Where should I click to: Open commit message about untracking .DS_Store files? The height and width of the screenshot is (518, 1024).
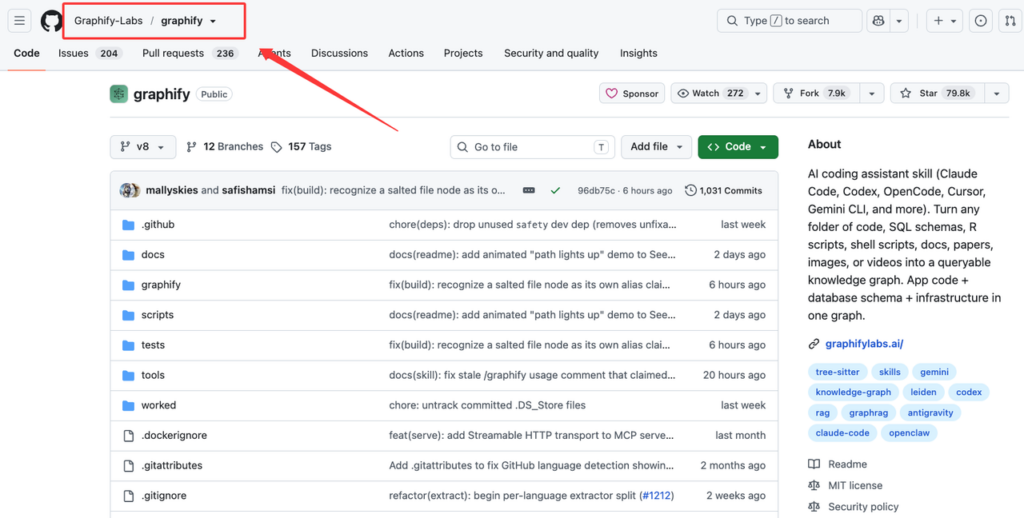[x=487, y=405]
